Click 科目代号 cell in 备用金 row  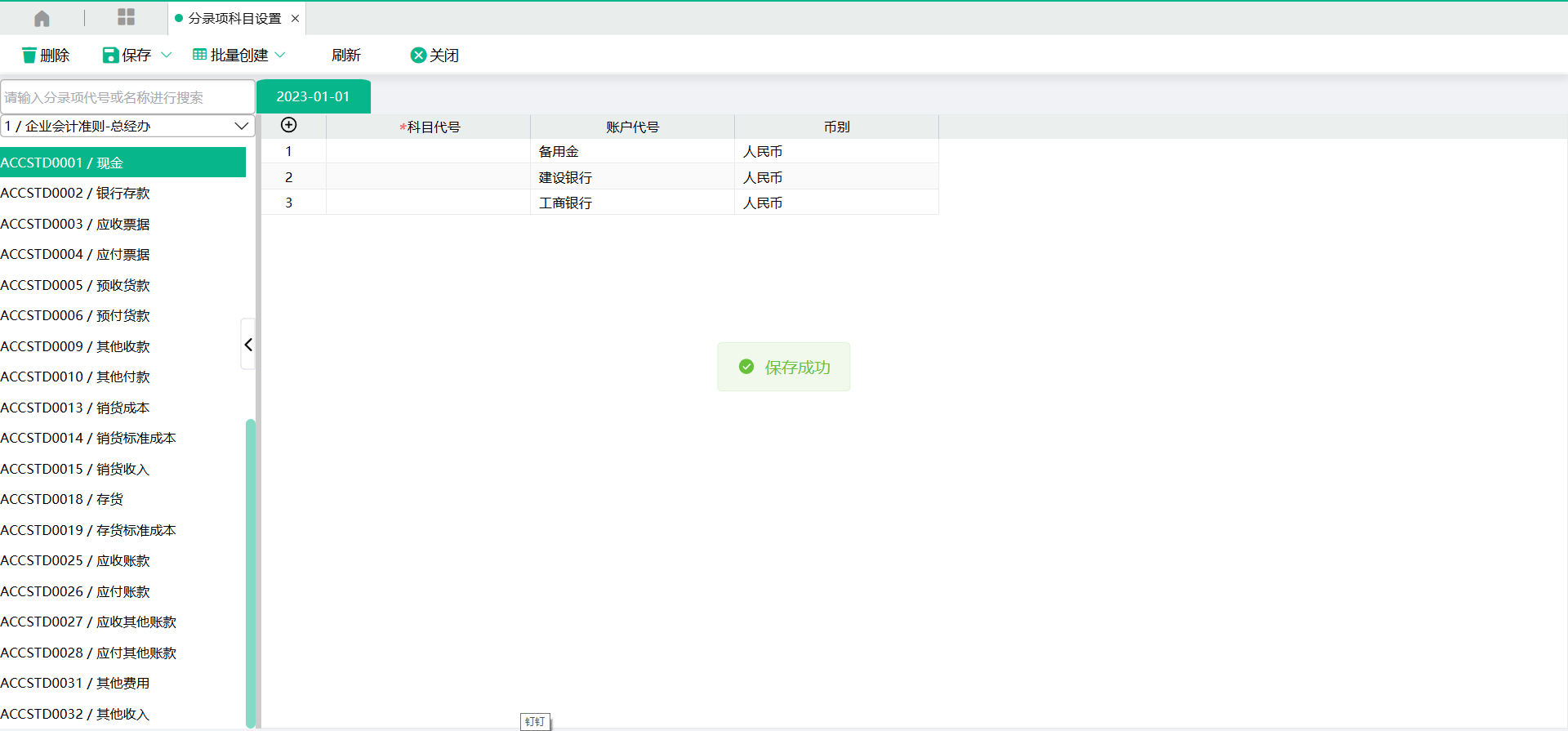click(x=429, y=151)
